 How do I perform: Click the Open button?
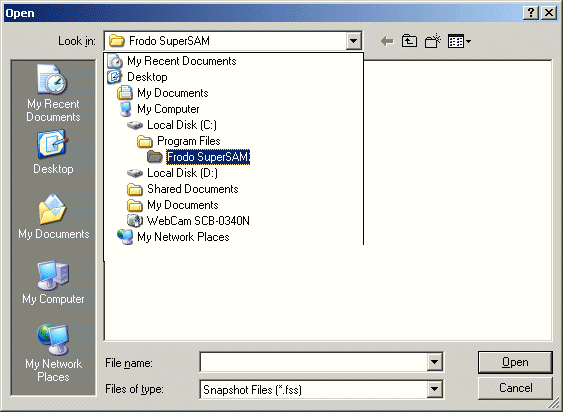point(515,362)
